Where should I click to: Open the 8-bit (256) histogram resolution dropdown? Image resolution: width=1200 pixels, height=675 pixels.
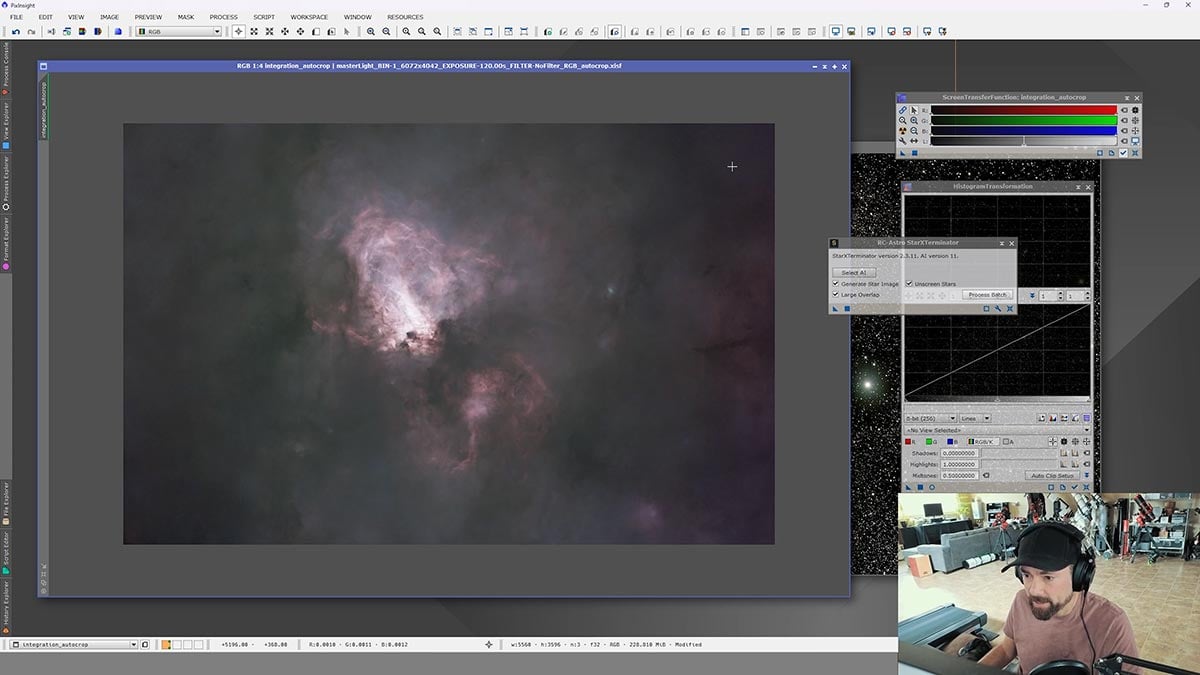click(x=929, y=418)
